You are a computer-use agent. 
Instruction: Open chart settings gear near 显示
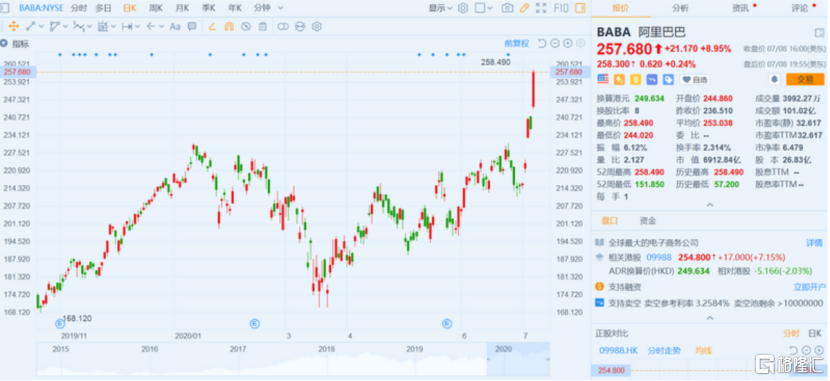pos(463,8)
